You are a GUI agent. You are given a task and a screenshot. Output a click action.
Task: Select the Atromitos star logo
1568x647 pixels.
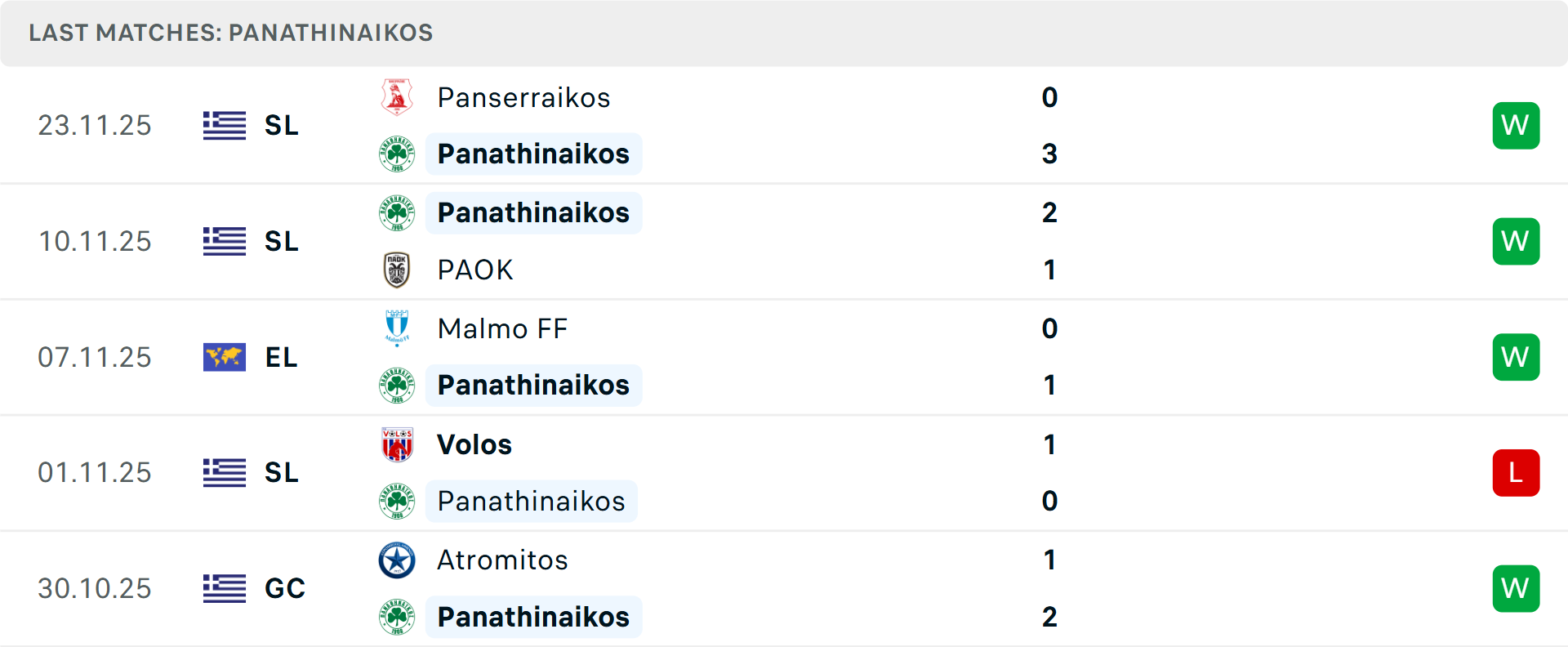point(397,560)
